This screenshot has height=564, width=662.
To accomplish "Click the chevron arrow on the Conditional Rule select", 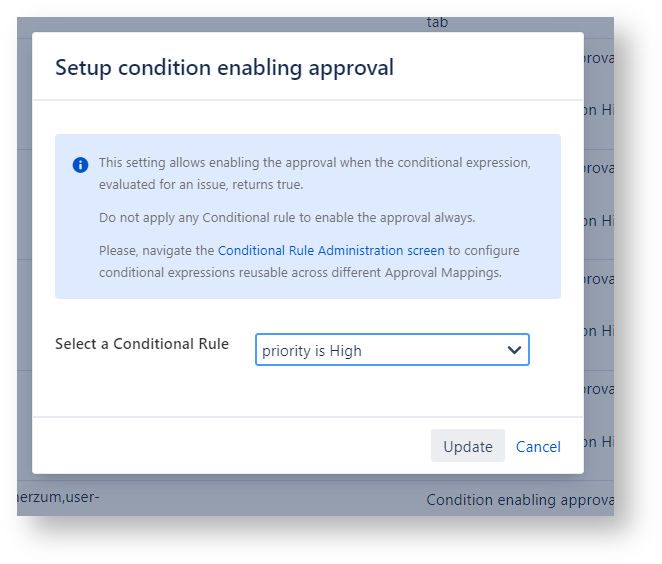I will click(x=515, y=350).
